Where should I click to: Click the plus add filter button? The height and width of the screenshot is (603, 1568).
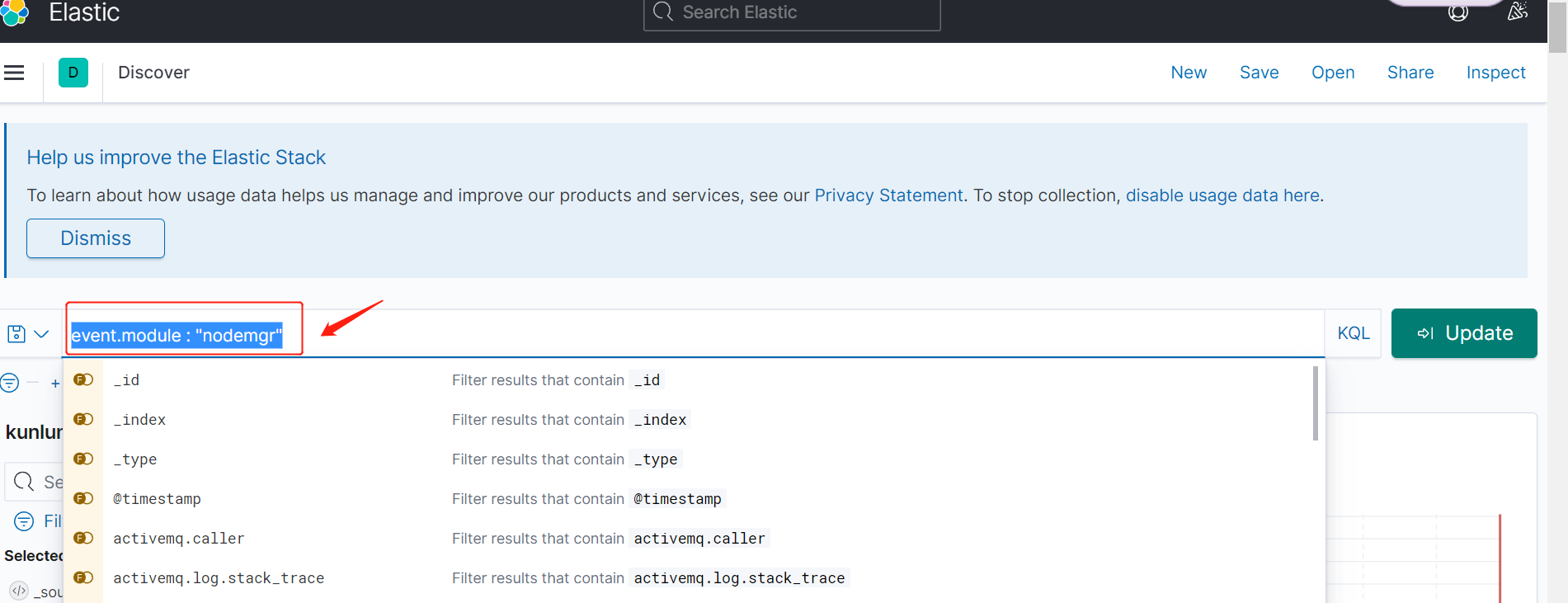point(55,384)
